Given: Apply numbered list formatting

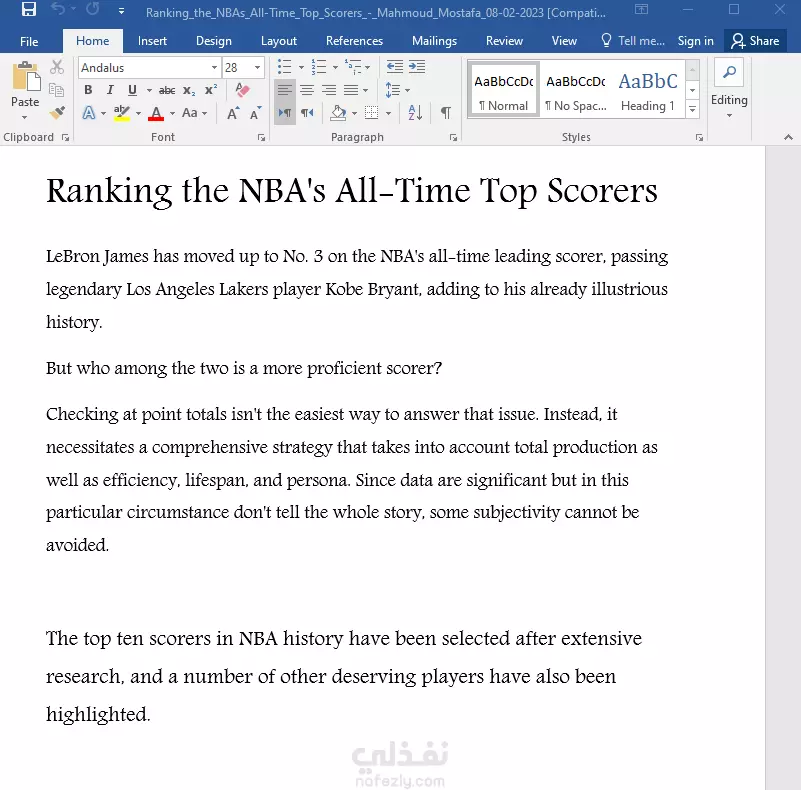Looking at the screenshot, I should pyautogui.click(x=319, y=67).
